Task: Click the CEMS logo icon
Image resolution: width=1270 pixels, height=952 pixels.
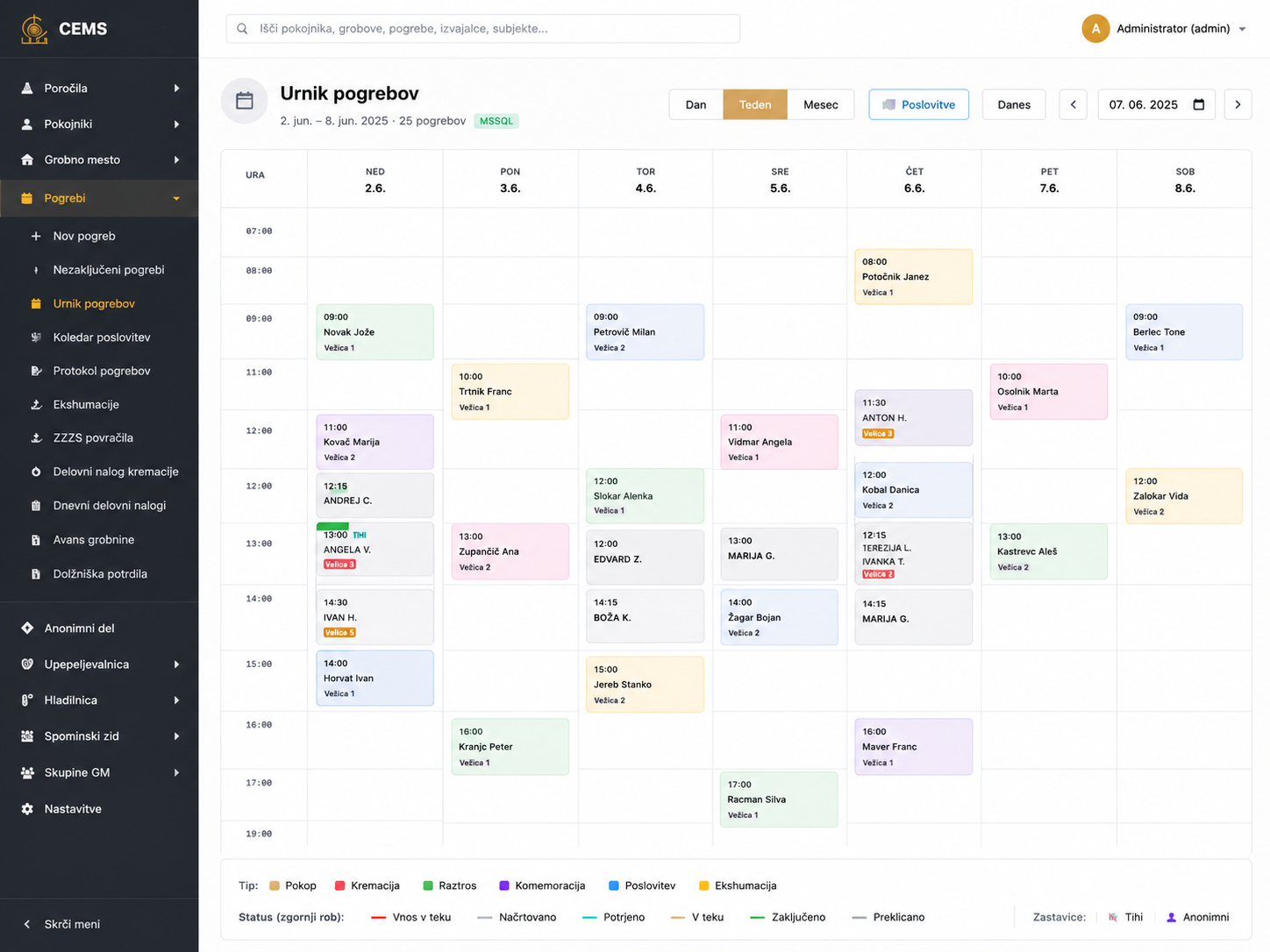Action: 34,29
